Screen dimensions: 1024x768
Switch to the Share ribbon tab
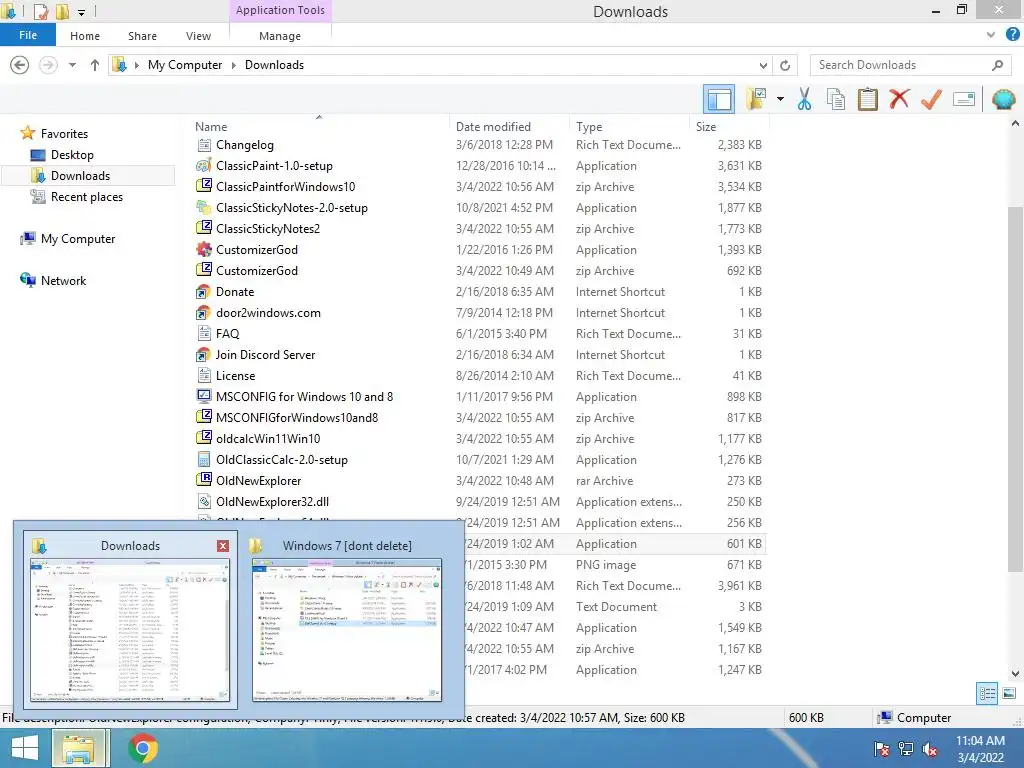(142, 36)
